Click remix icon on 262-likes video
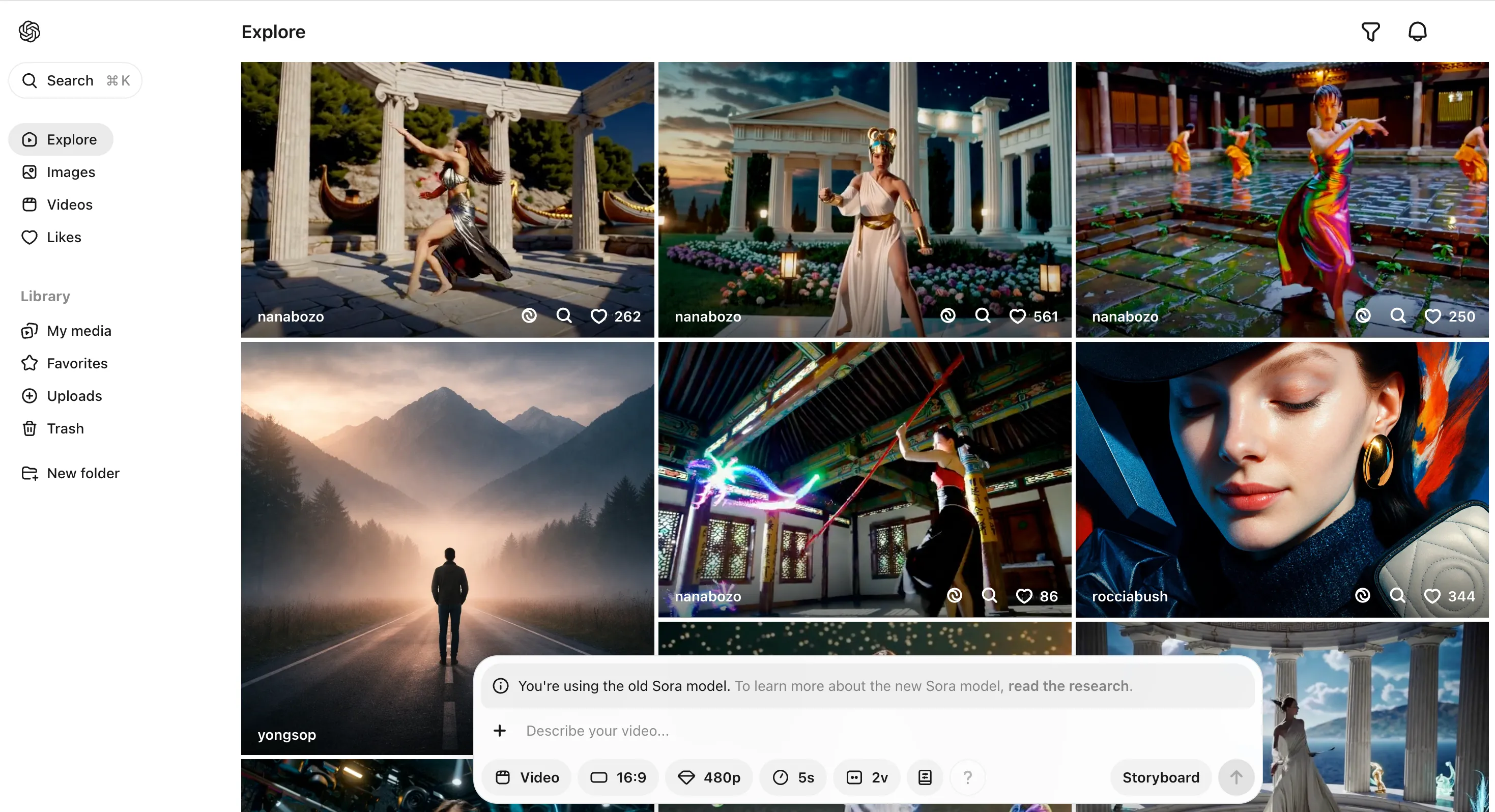 529,316
